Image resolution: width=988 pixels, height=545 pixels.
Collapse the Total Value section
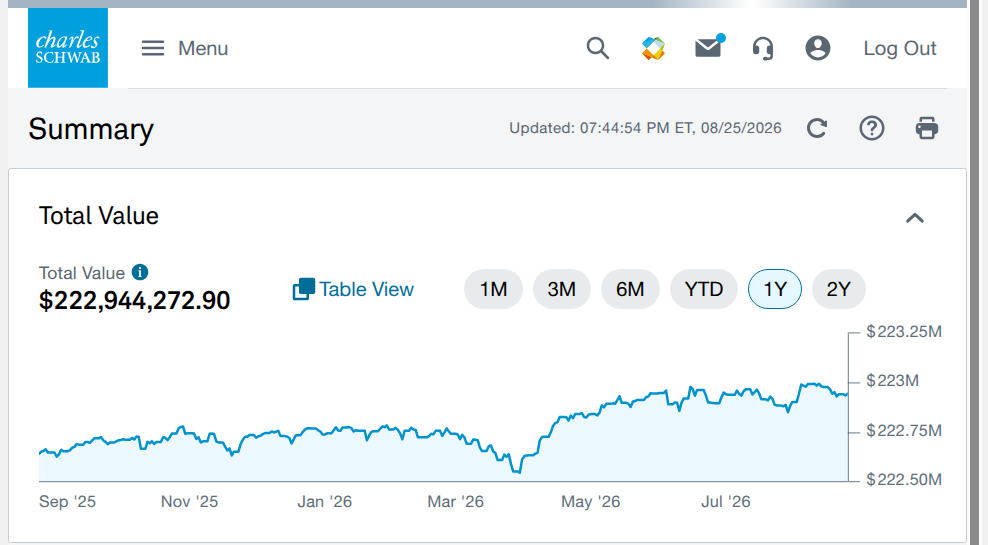pos(915,218)
